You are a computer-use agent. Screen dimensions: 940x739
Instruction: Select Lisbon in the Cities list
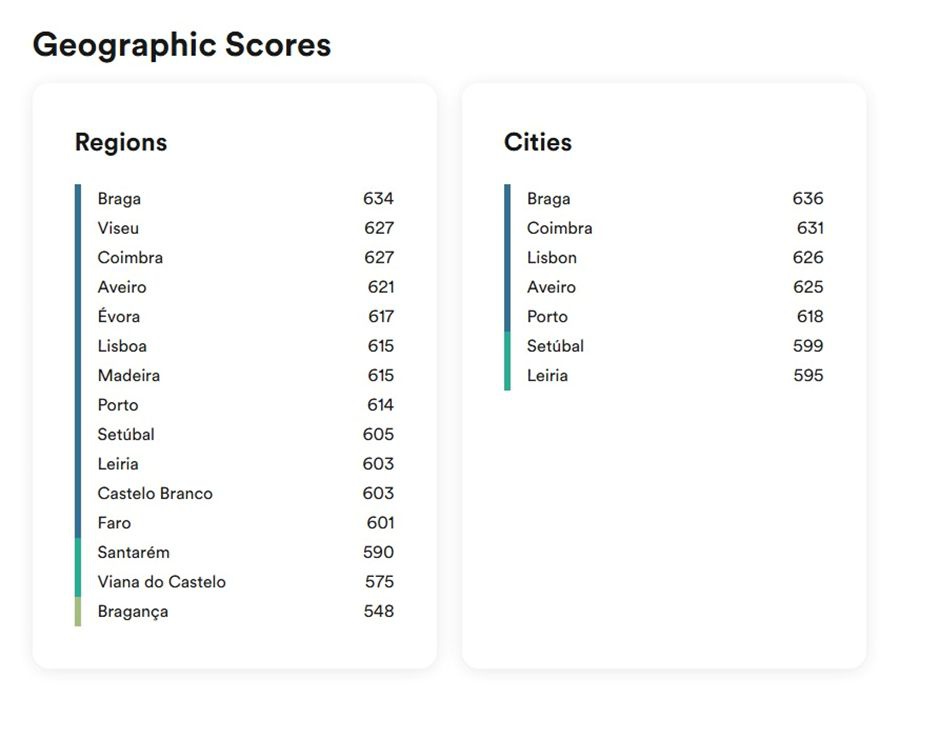pyautogui.click(x=552, y=258)
